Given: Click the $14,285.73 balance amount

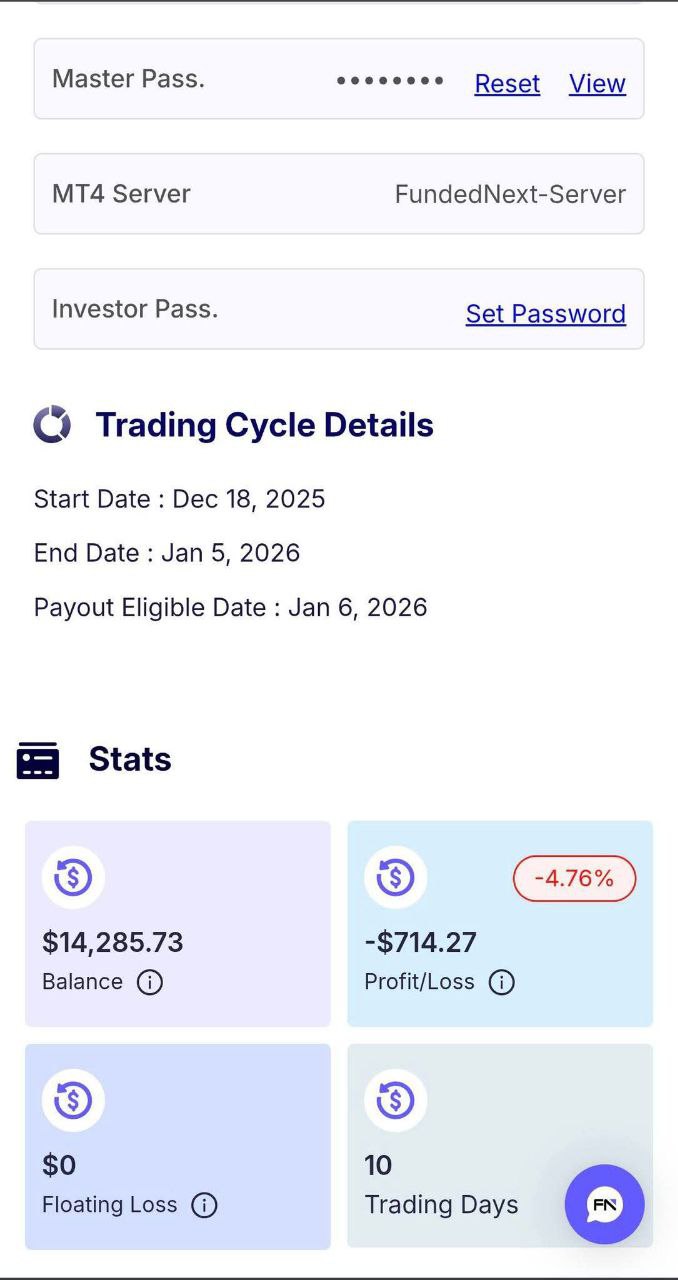Looking at the screenshot, I should (113, 942).
